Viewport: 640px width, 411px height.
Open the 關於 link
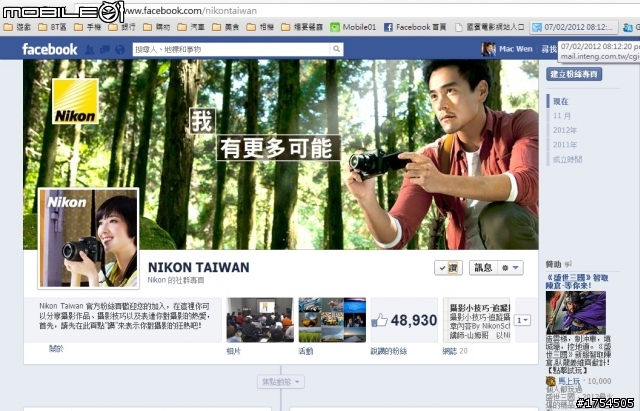pyautogui.click(x=56, y=349)
